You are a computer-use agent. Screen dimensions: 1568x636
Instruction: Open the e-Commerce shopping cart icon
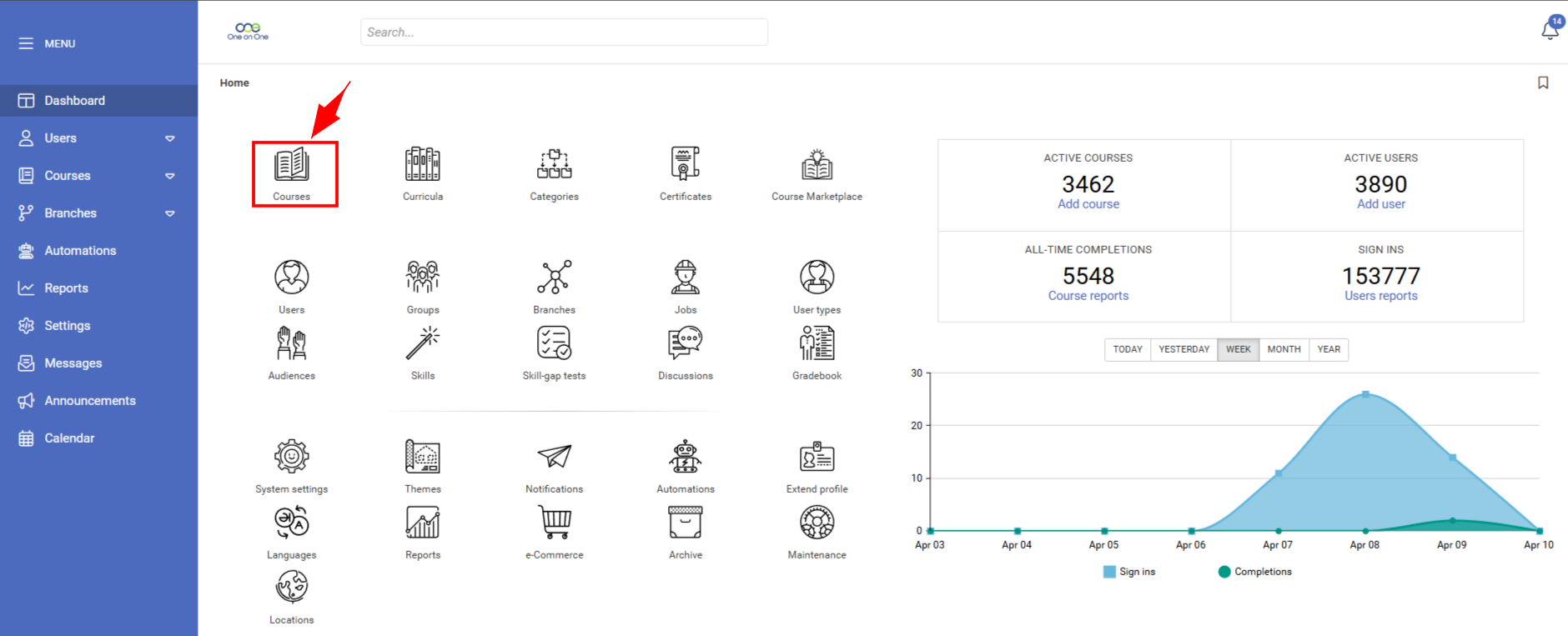(554, 523)
